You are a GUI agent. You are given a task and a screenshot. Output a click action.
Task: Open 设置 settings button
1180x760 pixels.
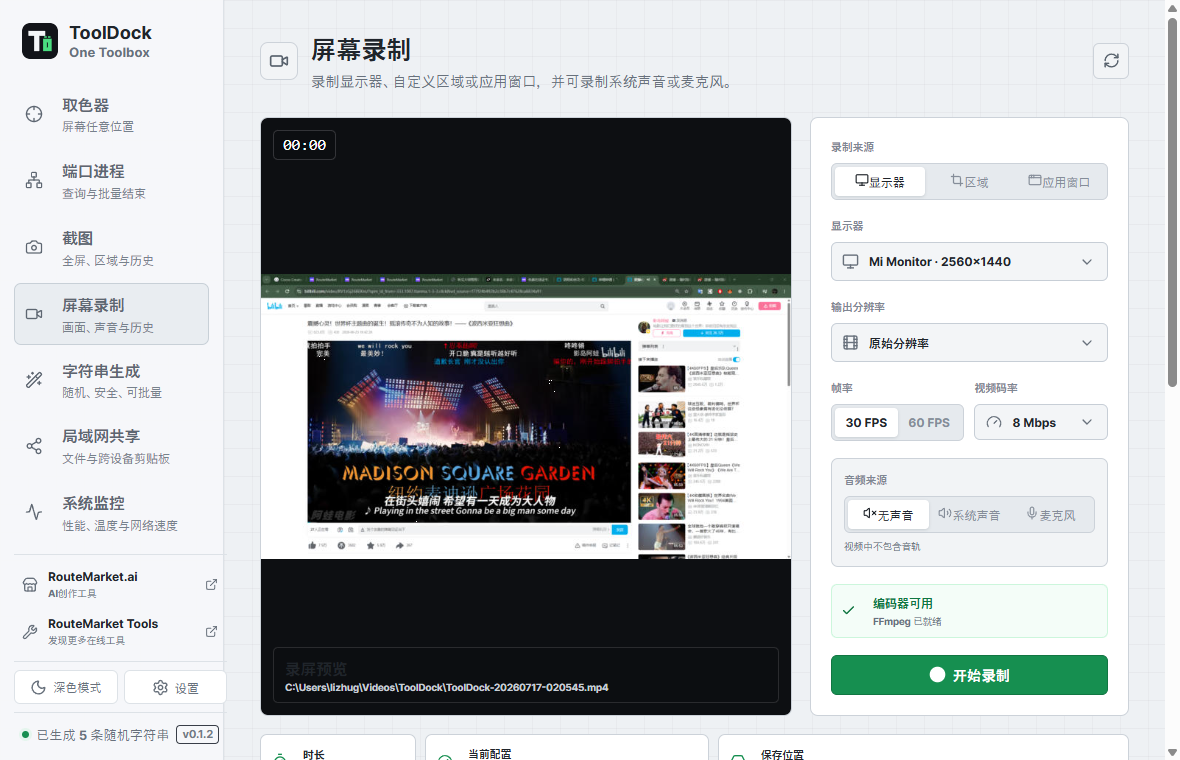coord(175,688)
